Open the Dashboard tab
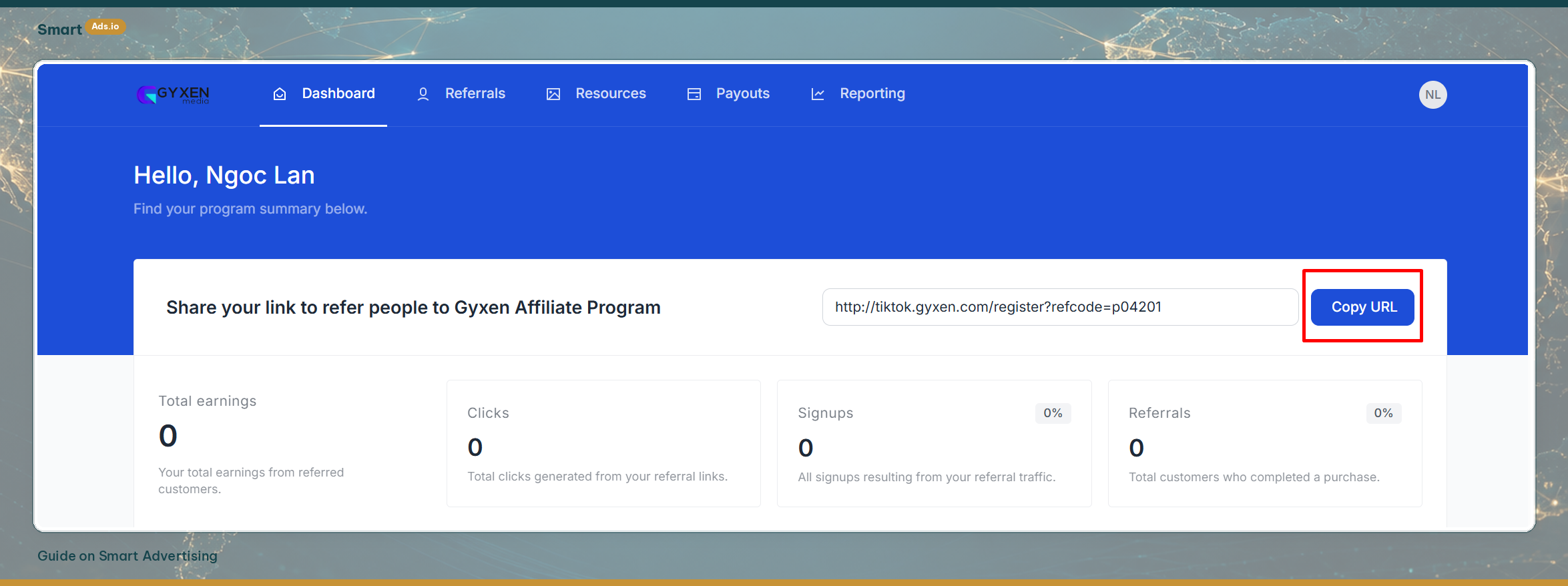The image size is (1568, 586). (324, 93)
